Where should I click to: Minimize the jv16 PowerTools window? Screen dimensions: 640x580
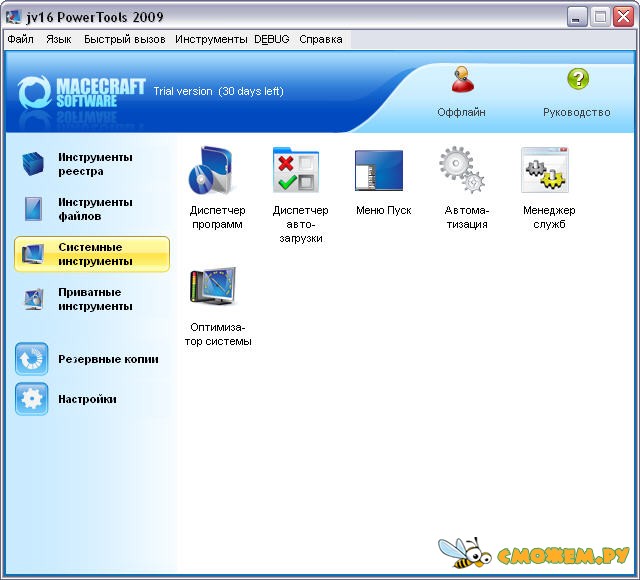(x=576, y=17)
